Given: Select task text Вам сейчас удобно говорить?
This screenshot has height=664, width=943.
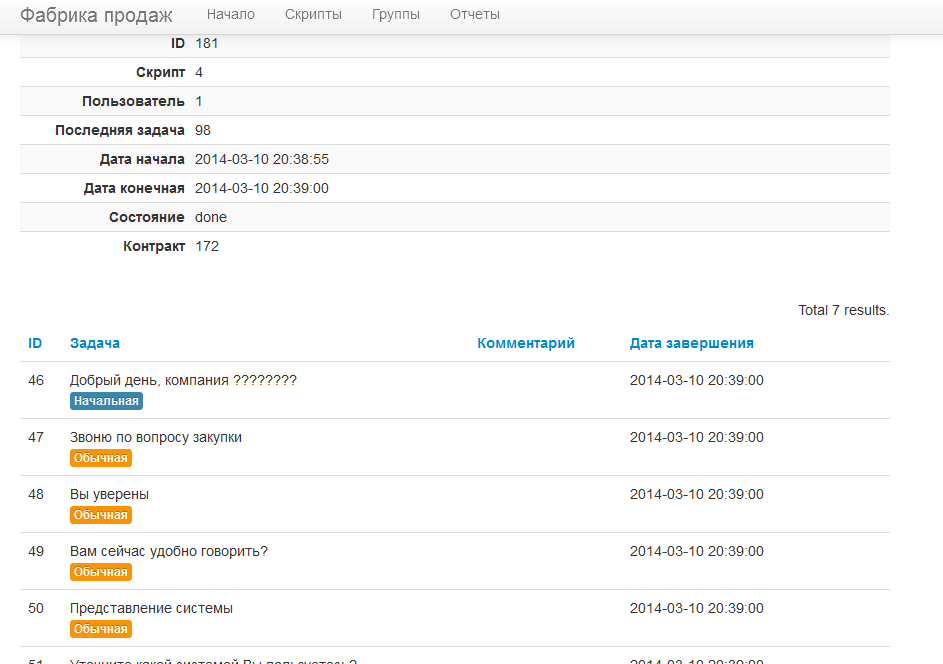Looking at the screenshot, I should coord(169,552).
